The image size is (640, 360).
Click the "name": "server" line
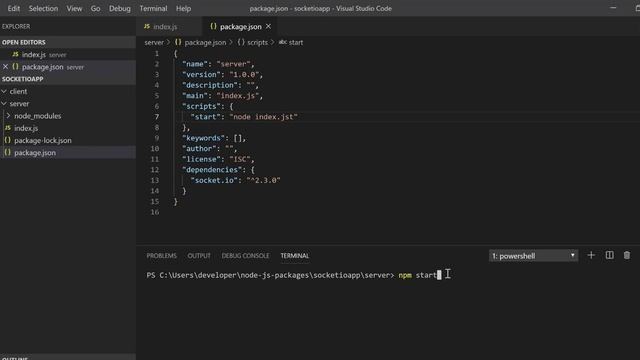[218, 64]
